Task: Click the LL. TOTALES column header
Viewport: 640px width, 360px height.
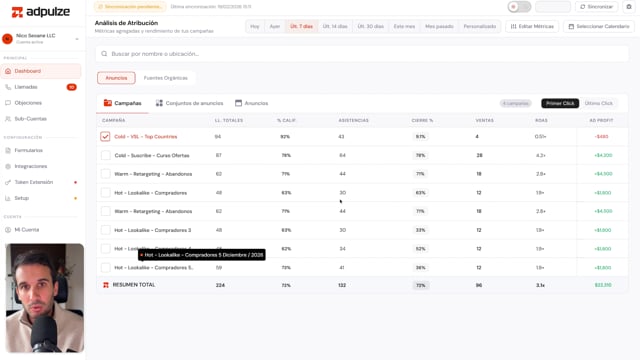Action: pyautogui.click(x=229, y=120)
